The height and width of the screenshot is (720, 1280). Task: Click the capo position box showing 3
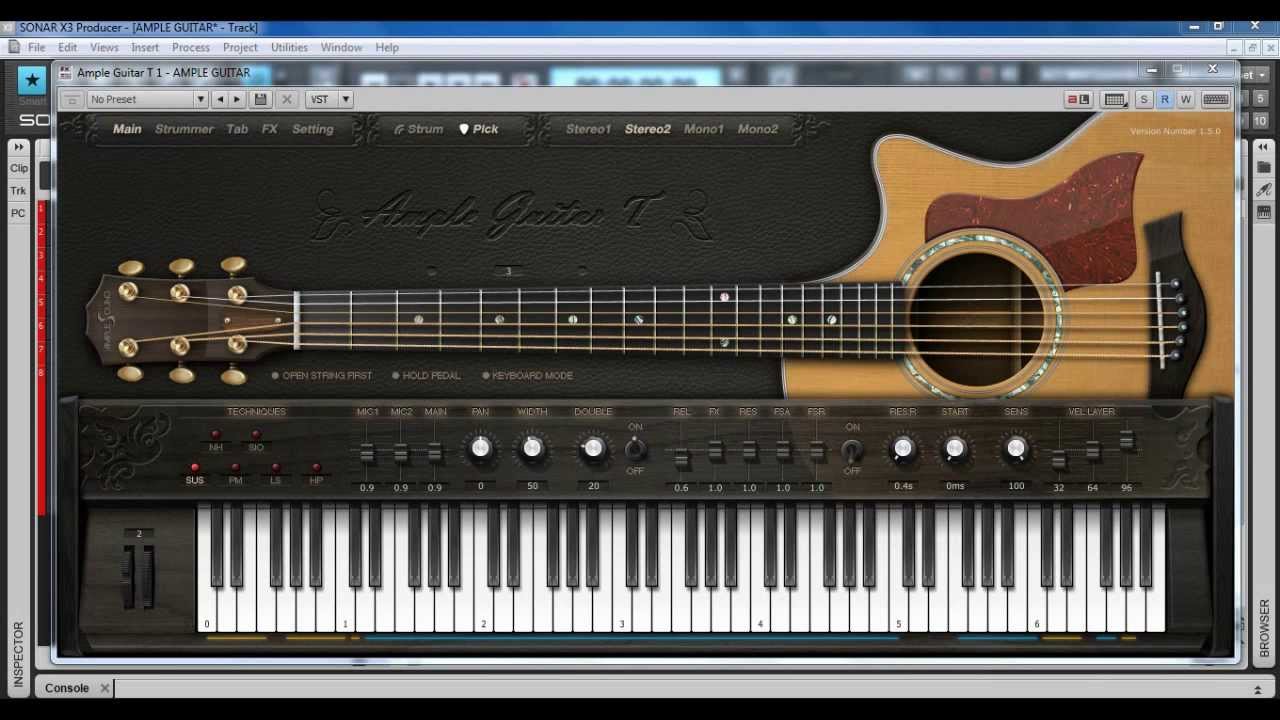pos(508,272)
